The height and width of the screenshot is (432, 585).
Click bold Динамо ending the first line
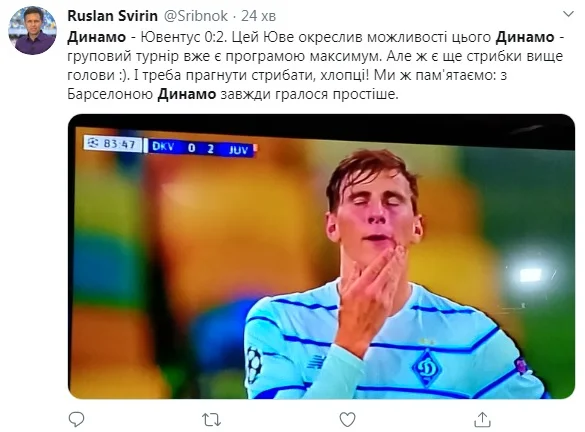[525, 37]
